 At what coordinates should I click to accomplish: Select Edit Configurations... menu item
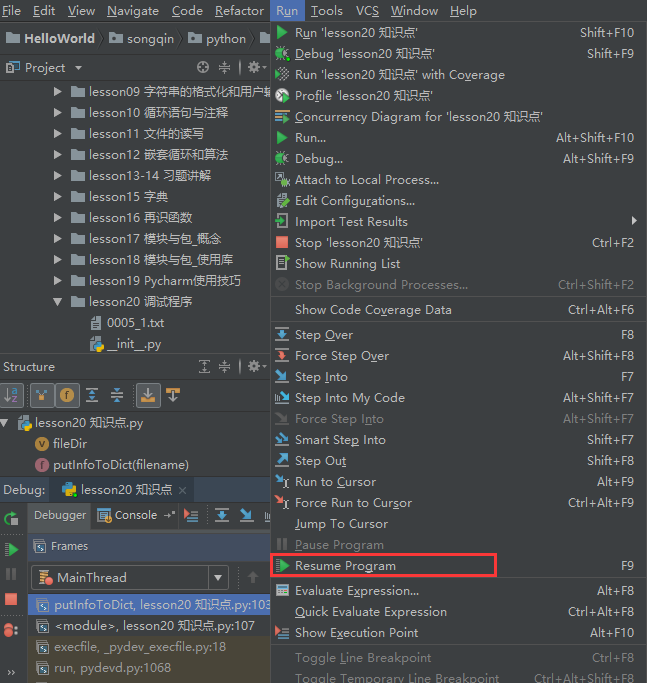[458, 201]
